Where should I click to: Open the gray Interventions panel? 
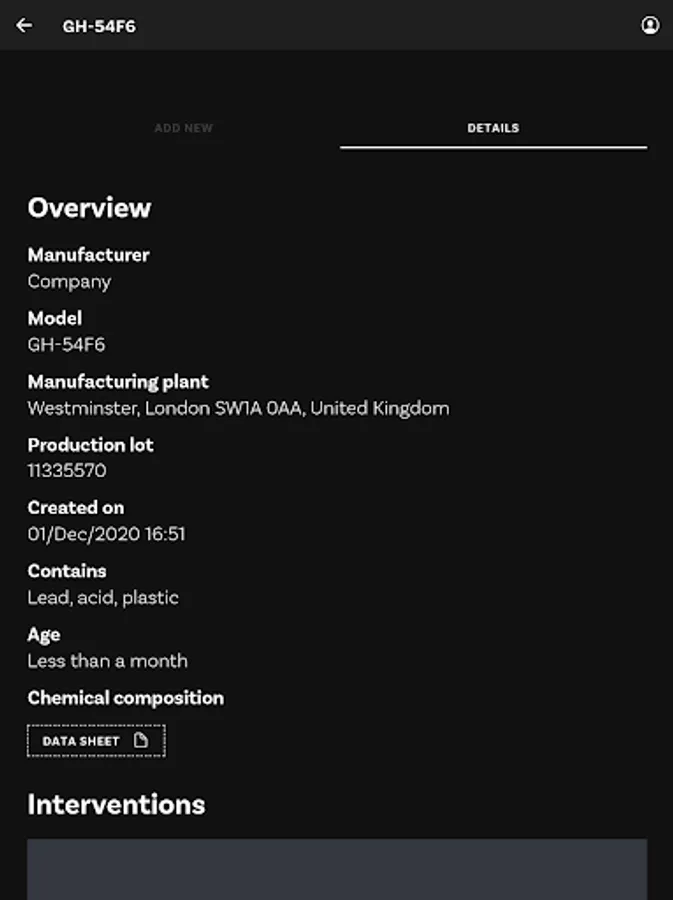point(336,868)
